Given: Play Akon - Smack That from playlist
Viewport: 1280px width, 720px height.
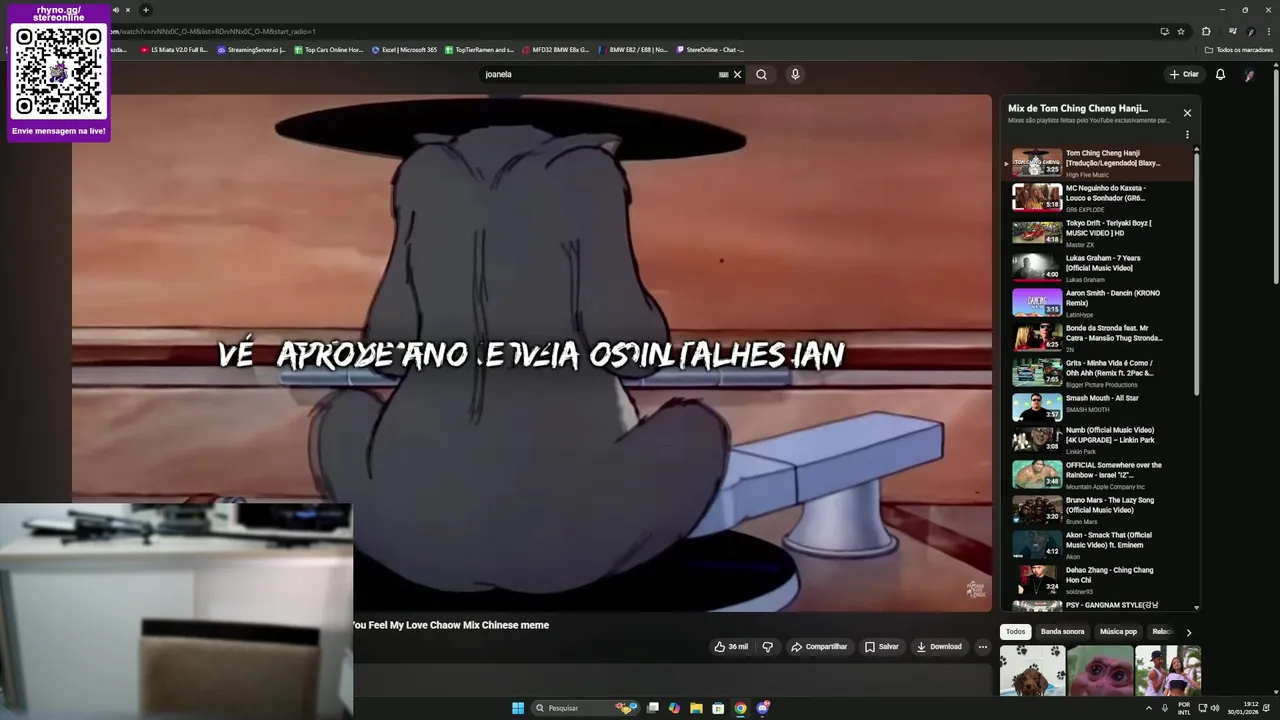Looking at the screenshot, I should pyautogui.click(x=1098, y=545).
